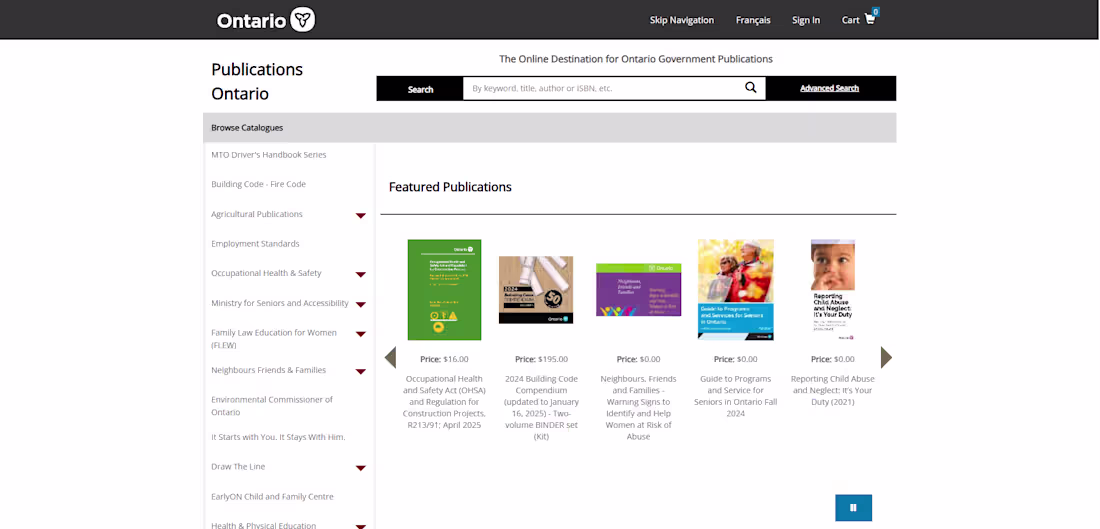Click the Reporting Child Abuse cover image

tap(833, 290)
